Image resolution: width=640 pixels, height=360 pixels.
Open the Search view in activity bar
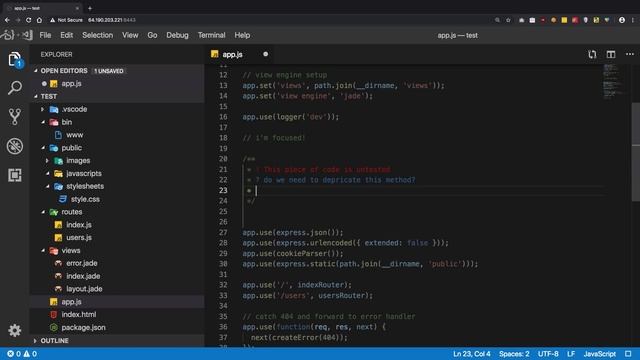(15, 87)
